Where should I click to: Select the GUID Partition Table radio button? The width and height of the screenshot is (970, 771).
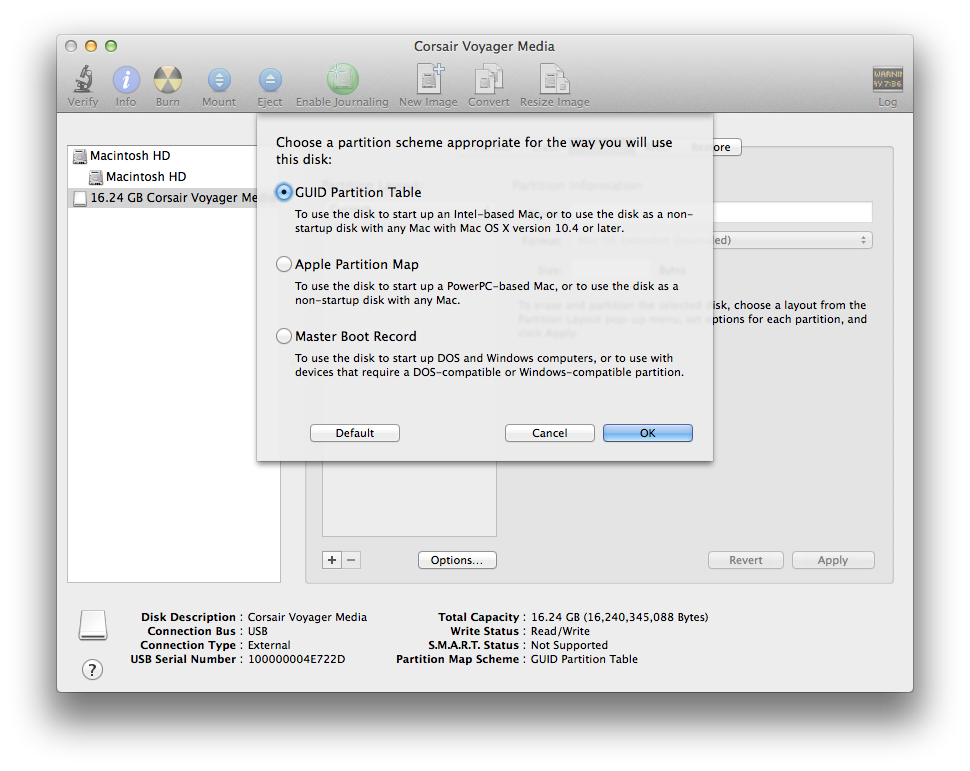[x=283, y=192]
